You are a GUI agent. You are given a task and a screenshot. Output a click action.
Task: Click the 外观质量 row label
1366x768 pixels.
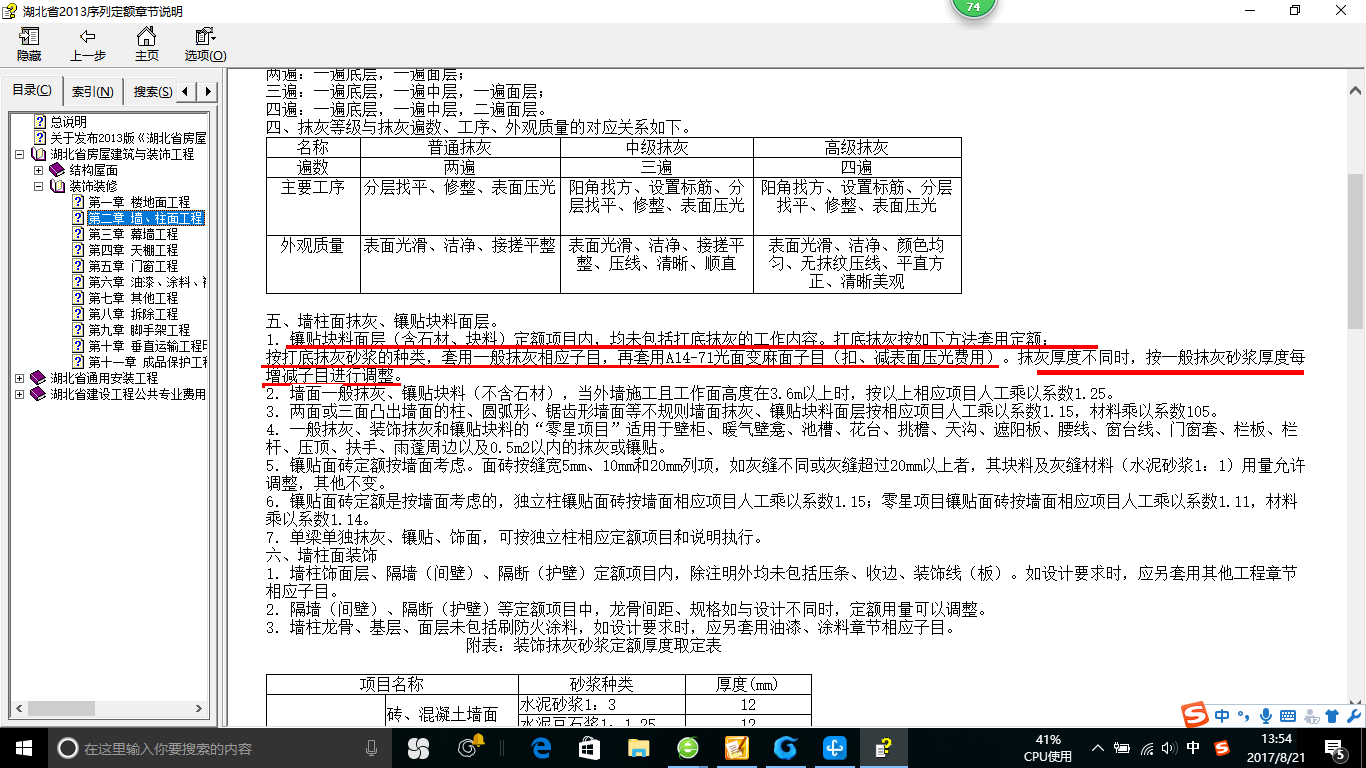[313, 245]
